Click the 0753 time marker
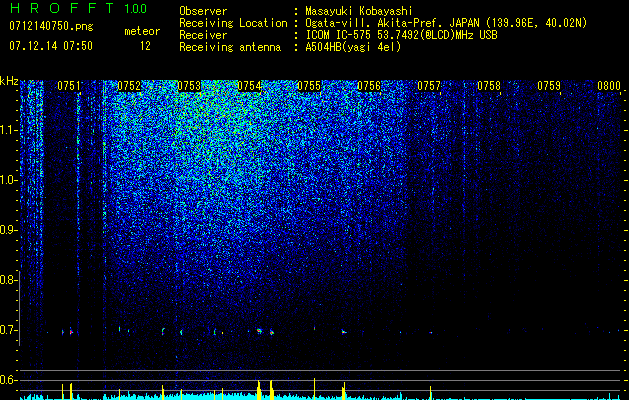This screenshot has height=400, width=629. 189,86
